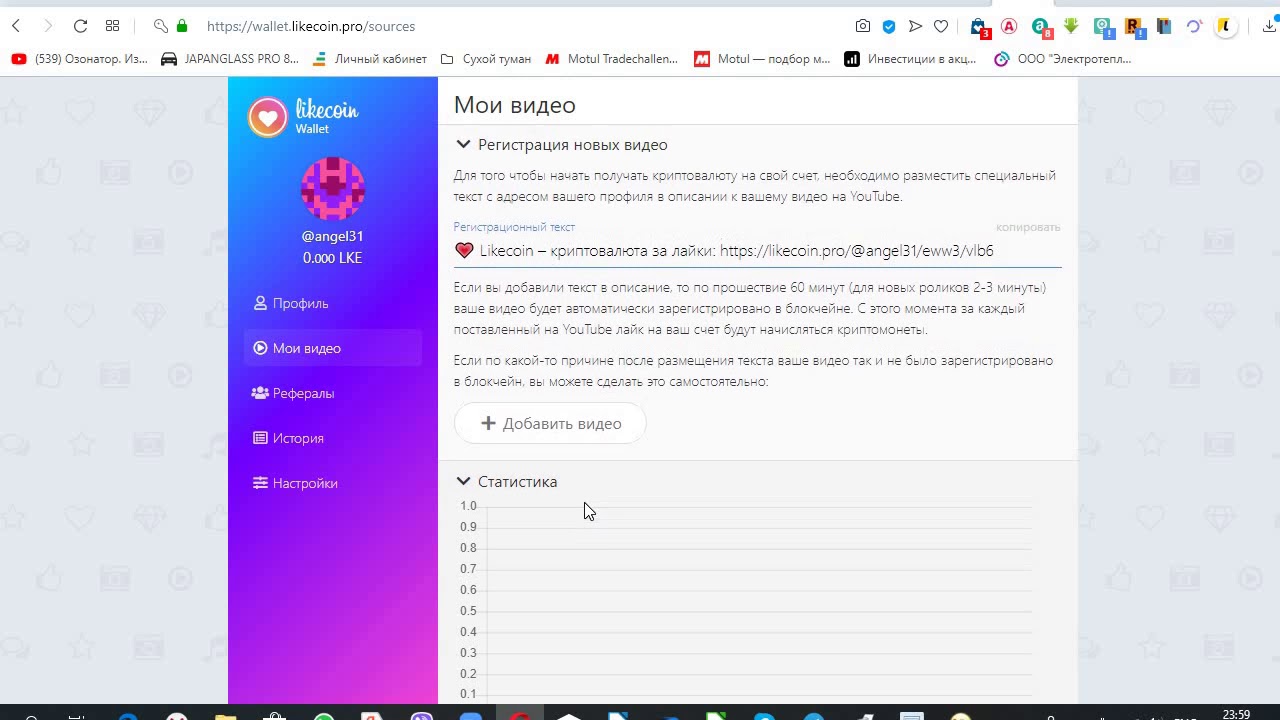The height and width of the screenshot is (720, 1280).
Task: Click the group icon beside 'Рефералы'
Action: pyautogui.click(x=260, y=393)
